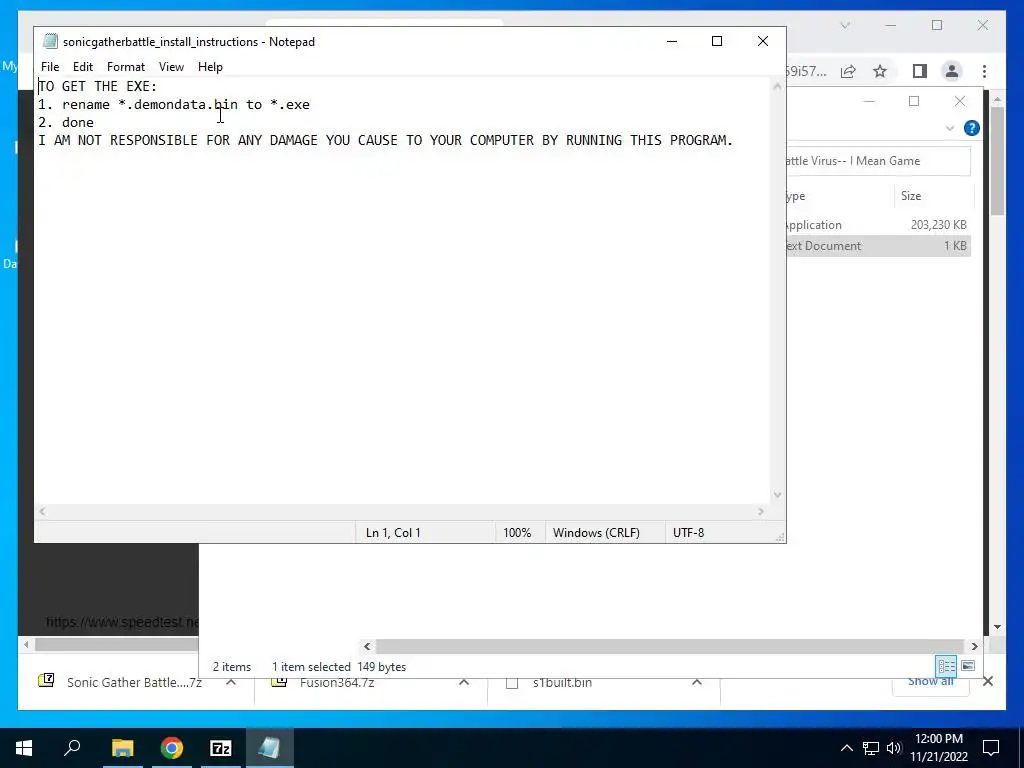Open File Explorer from the taskbar

point(122,748)
